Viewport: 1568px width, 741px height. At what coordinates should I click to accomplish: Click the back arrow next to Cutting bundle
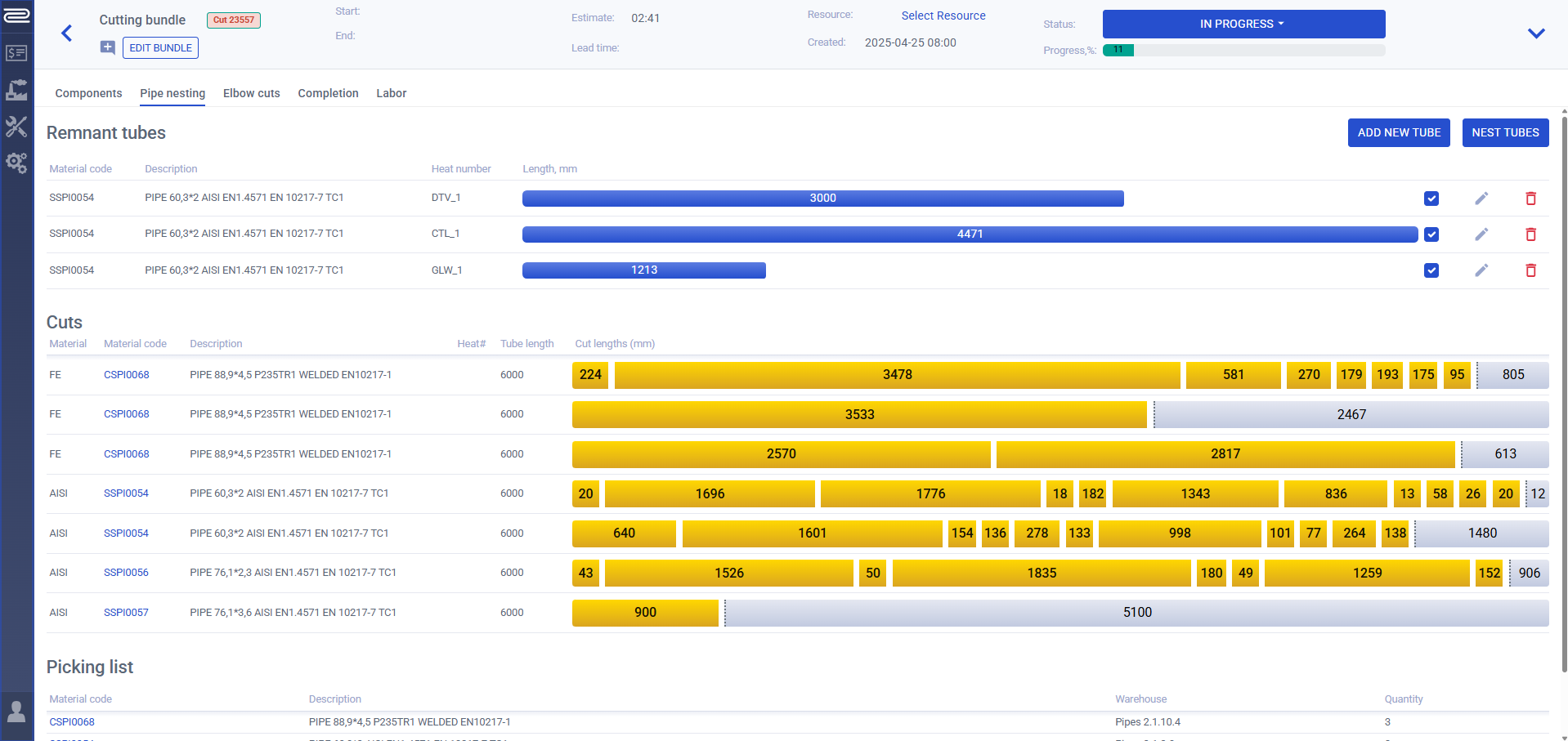(x=67, y=33)
